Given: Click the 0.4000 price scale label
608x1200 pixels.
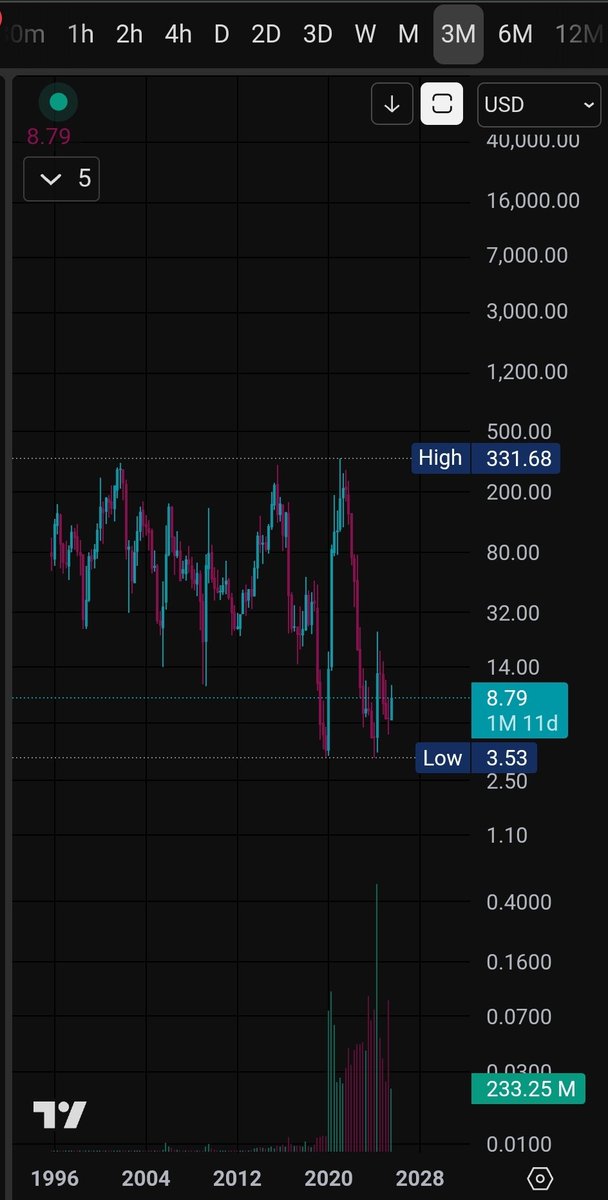Looking at the screenshot, I should tap(519, 902).
